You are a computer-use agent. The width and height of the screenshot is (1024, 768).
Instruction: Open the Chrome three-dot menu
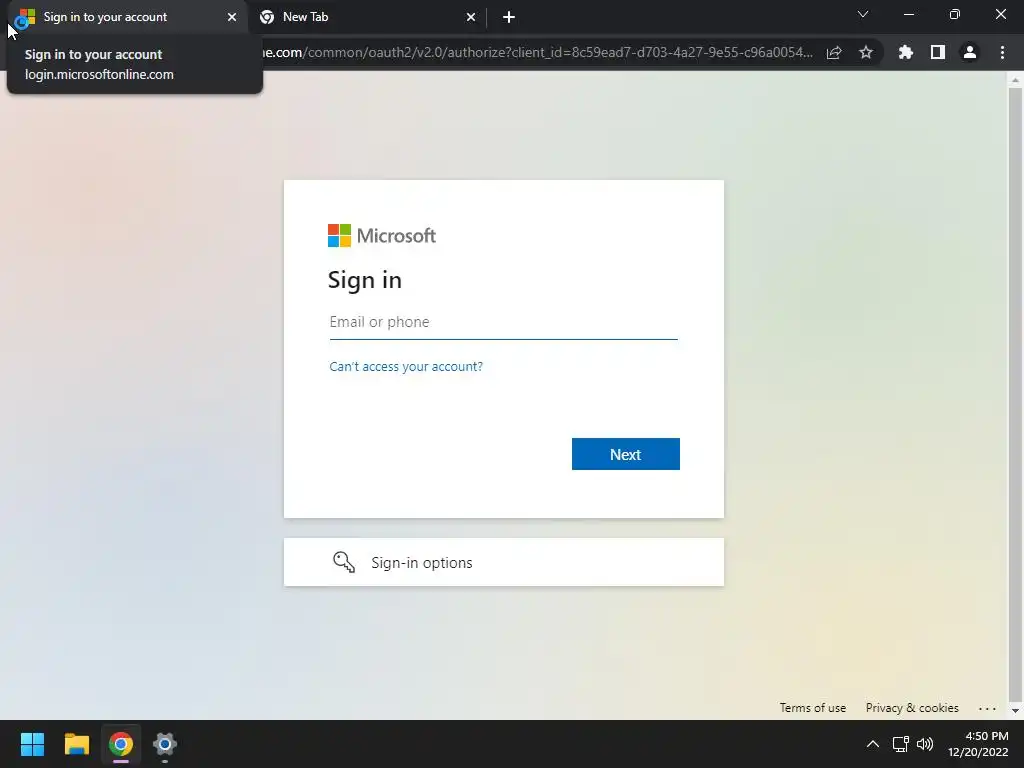coord(1002,52)
